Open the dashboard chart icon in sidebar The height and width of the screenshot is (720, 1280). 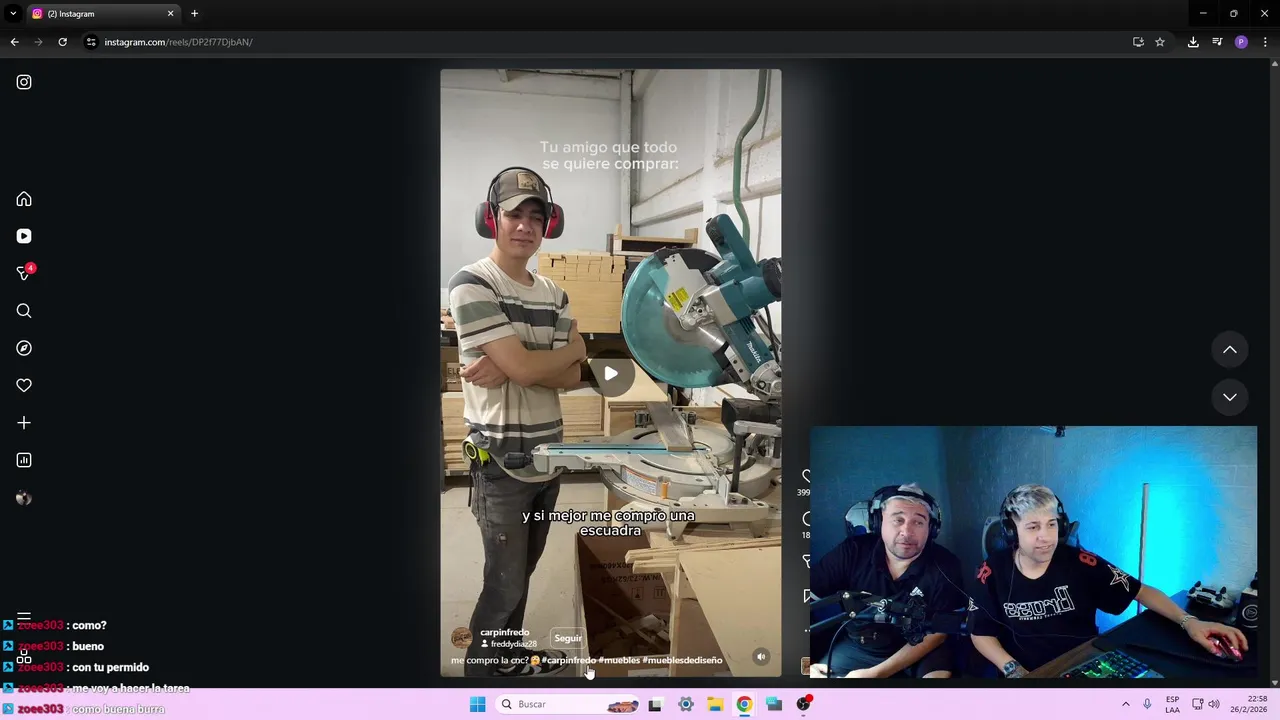tap(24, 460)
